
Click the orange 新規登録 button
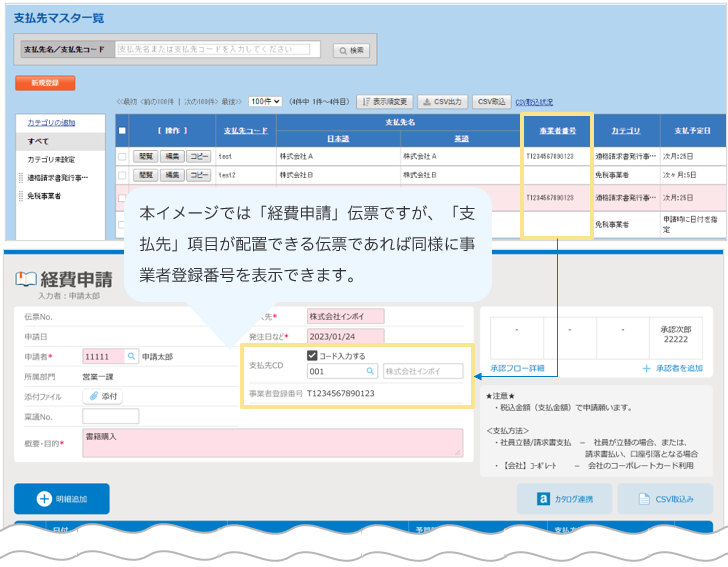45,83
